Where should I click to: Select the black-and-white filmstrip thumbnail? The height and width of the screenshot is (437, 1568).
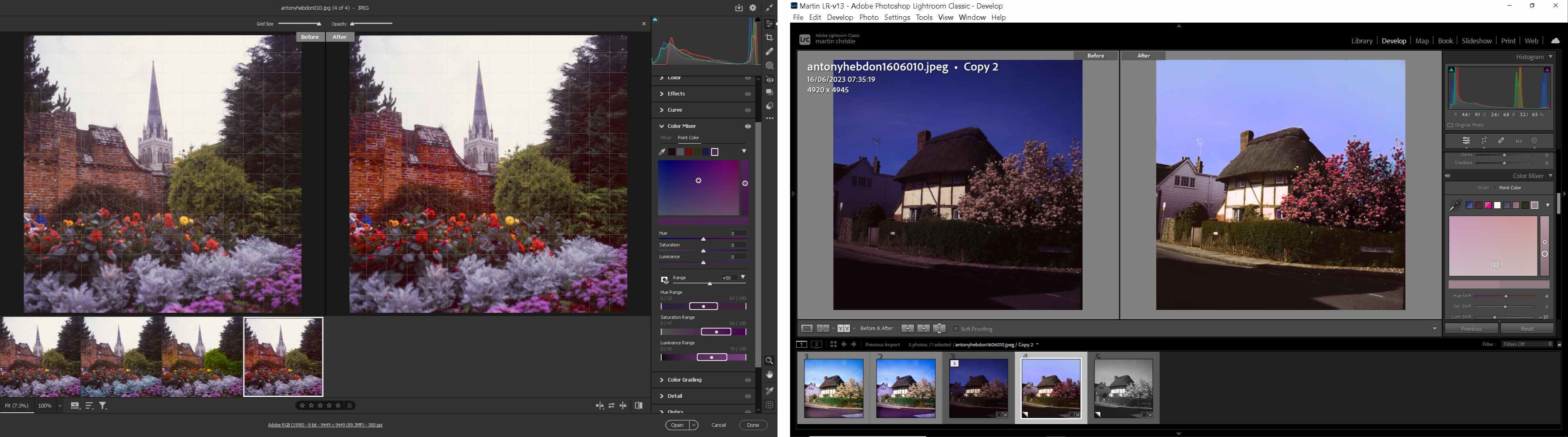point(1123,388)
